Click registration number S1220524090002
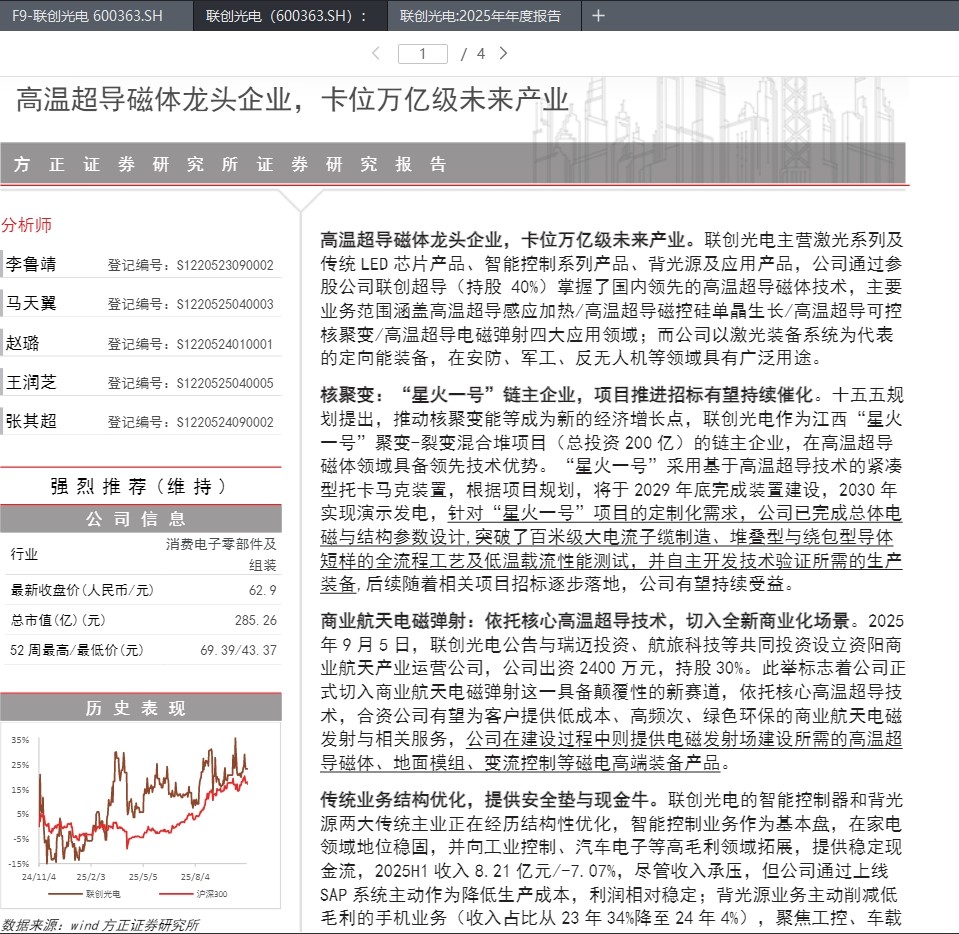The height and width of the screenshot is (934, 959). coord(225,423)
